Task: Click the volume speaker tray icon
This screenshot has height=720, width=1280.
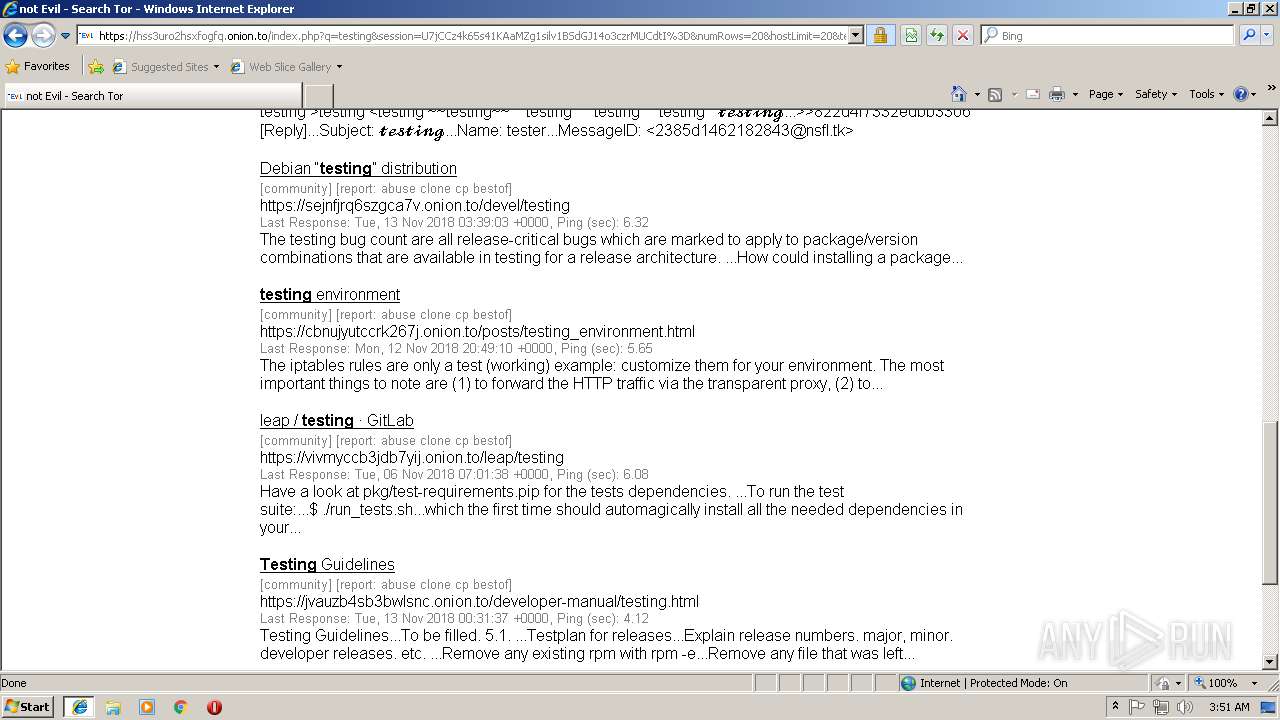Action: pos(1185,707)
